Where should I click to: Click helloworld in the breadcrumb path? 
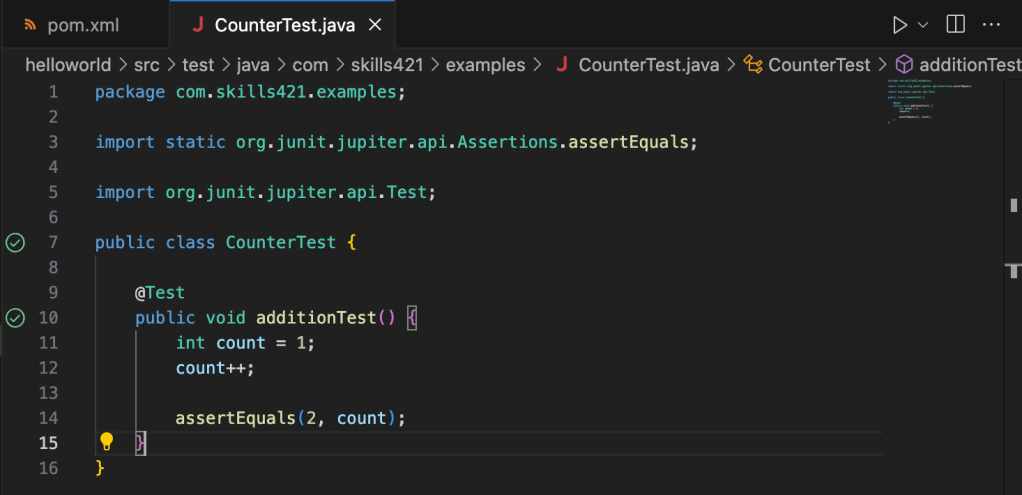point(75,65)
